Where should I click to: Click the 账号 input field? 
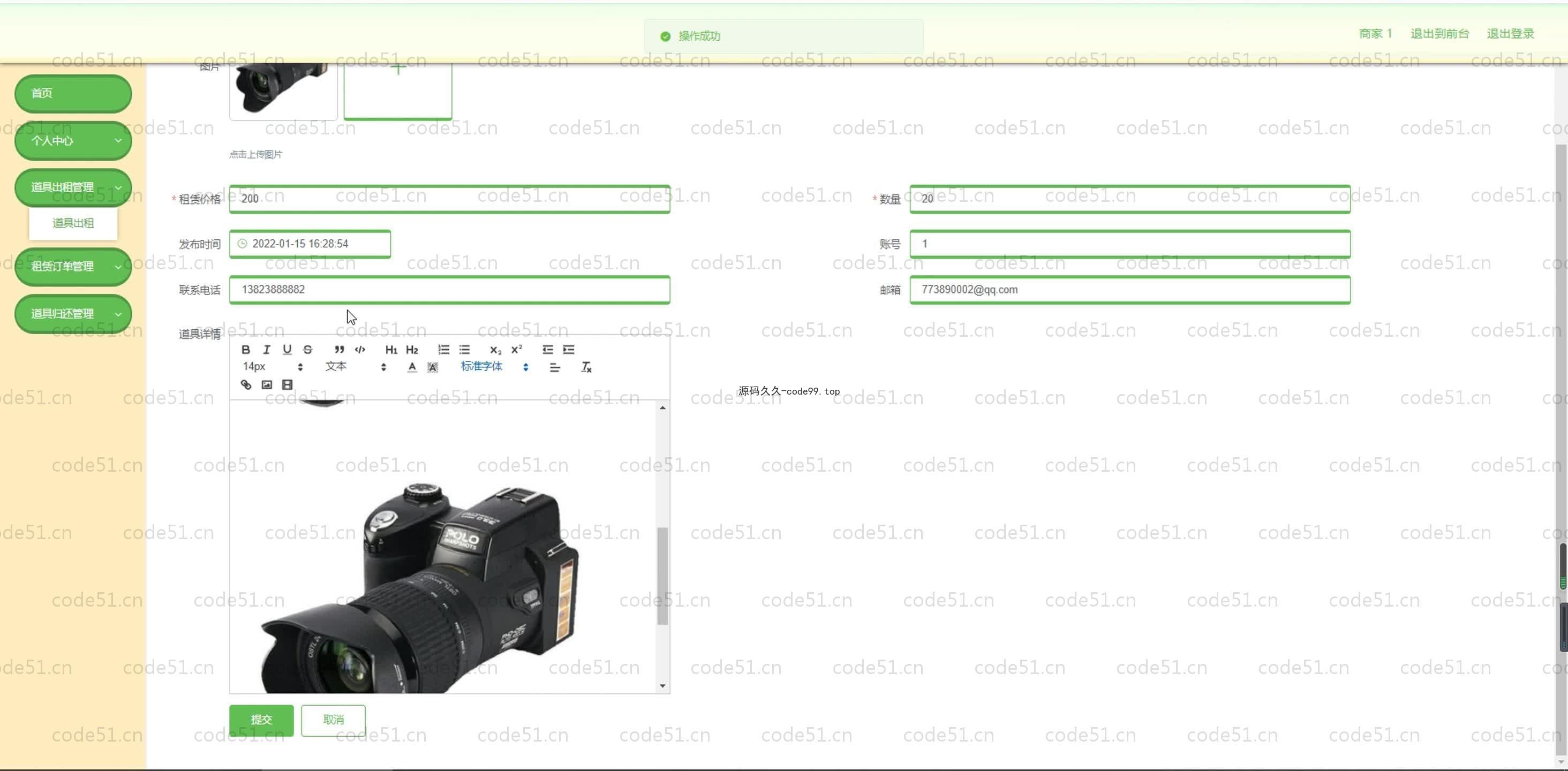(x=1130, y=244)
